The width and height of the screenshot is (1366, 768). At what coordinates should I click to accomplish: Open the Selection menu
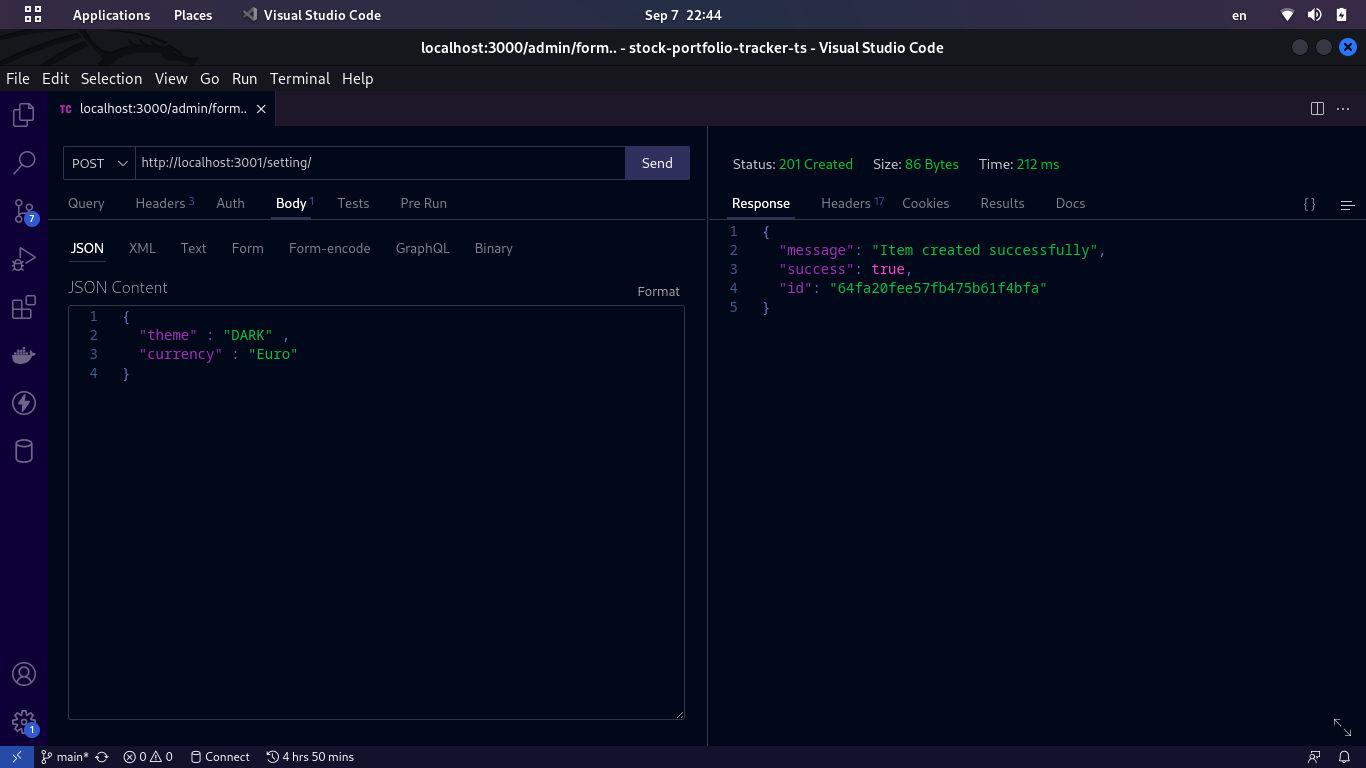[111, 79]
